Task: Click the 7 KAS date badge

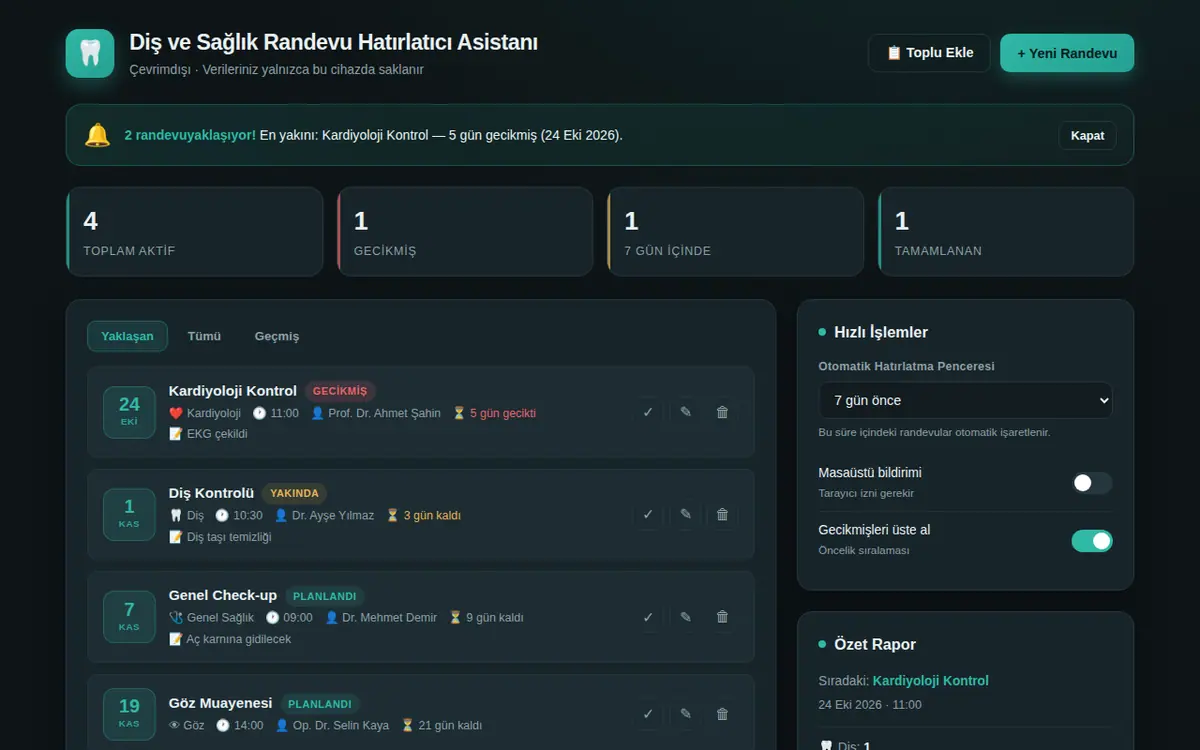Action: pos(129,617)
